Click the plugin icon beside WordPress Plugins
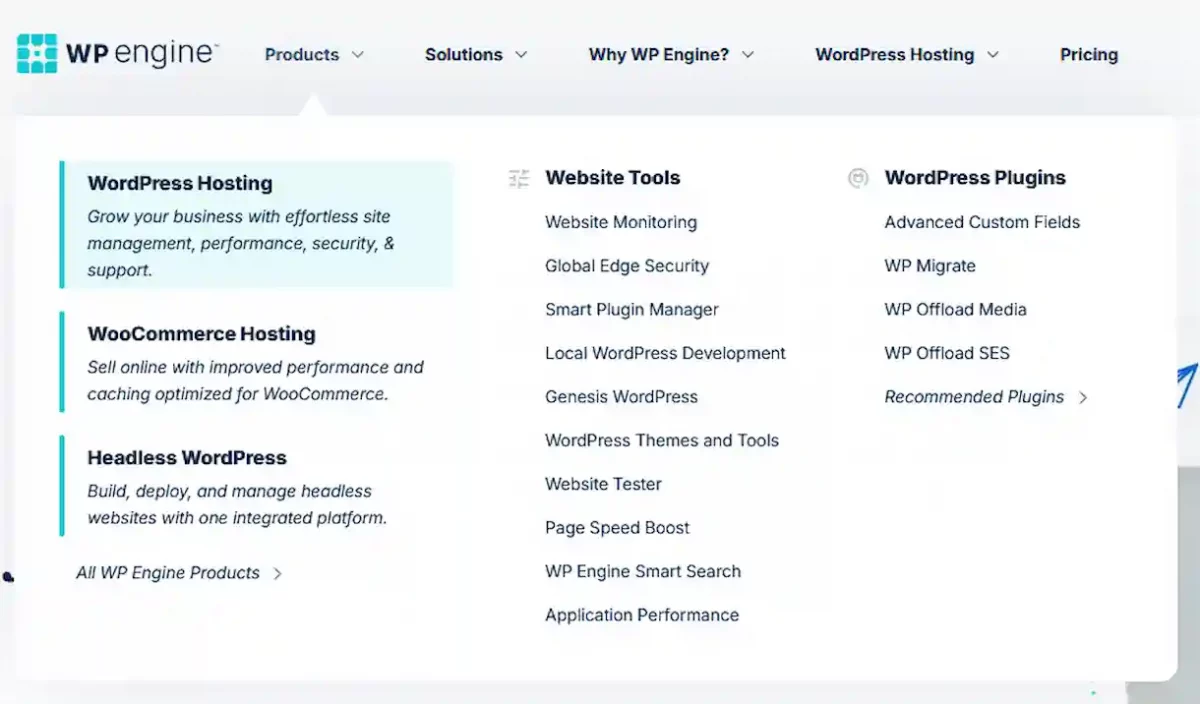Viewport: 1200px width, 704px height. [x=858, y=177]
